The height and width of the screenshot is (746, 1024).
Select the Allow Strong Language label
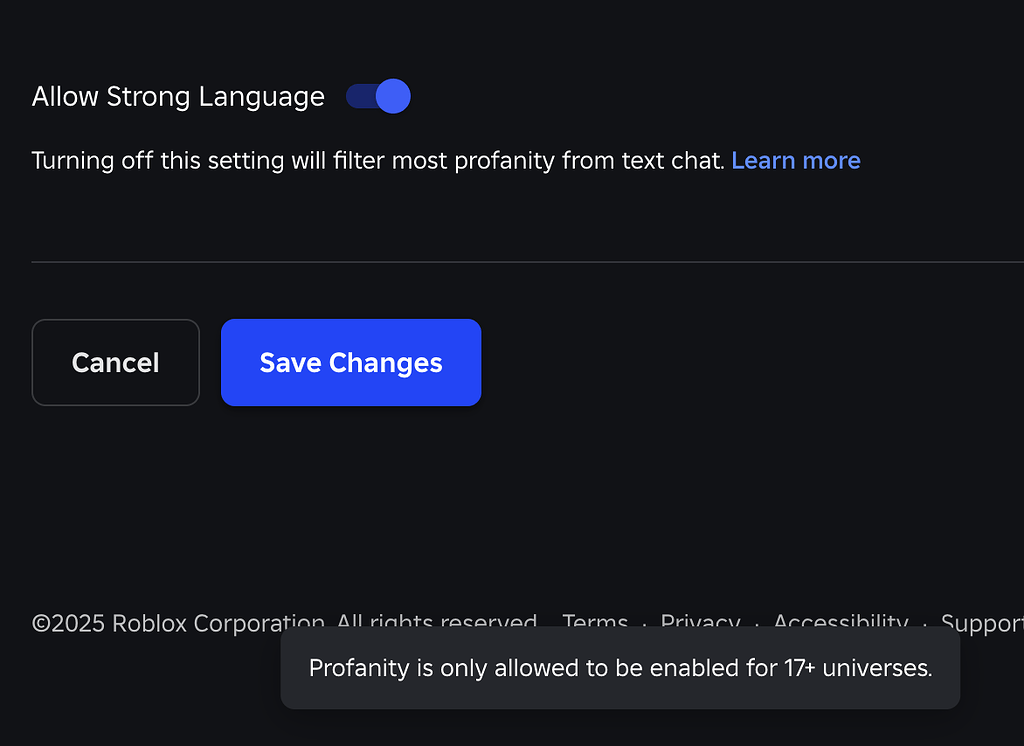click(x=177, y=96)
